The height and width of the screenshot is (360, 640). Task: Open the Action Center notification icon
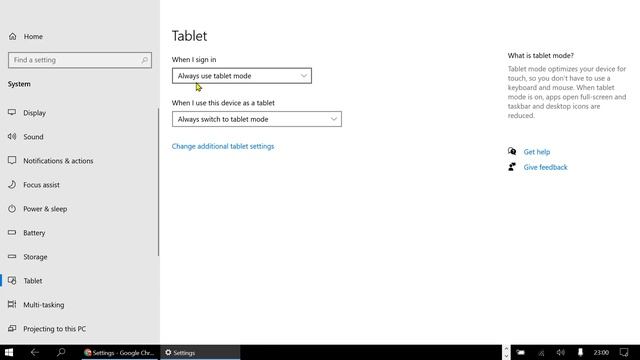tap(624, 352)
